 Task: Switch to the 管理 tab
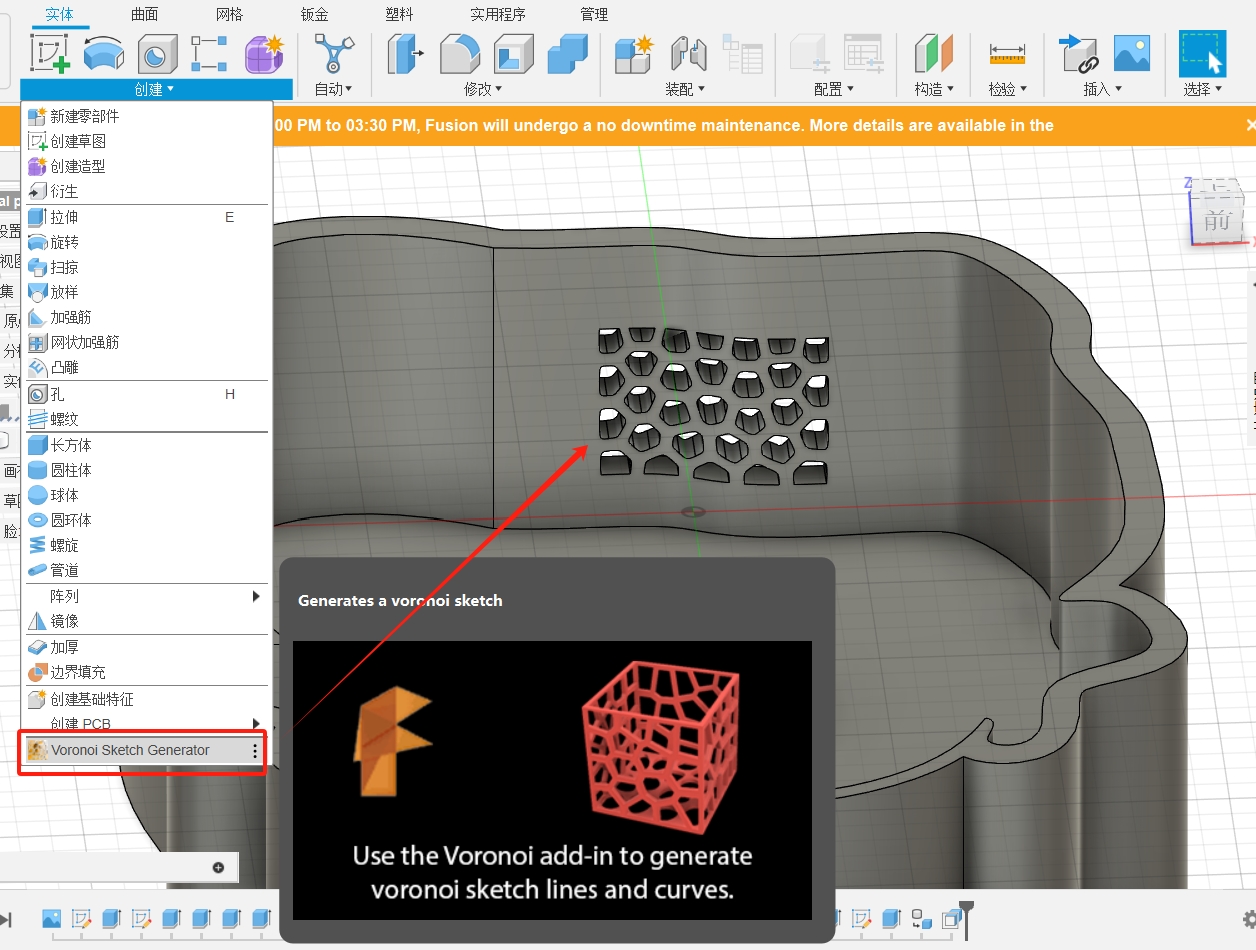(594, 14)
